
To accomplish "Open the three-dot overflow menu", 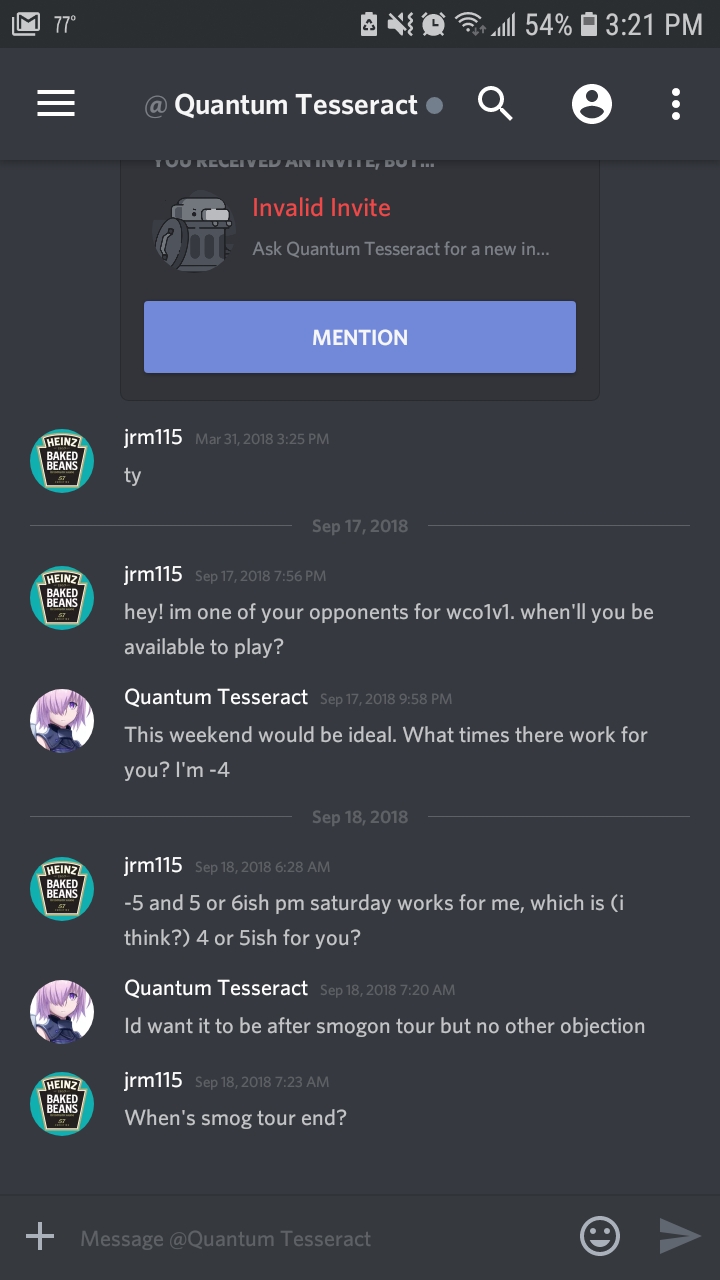I will click(x=676, y=104).
